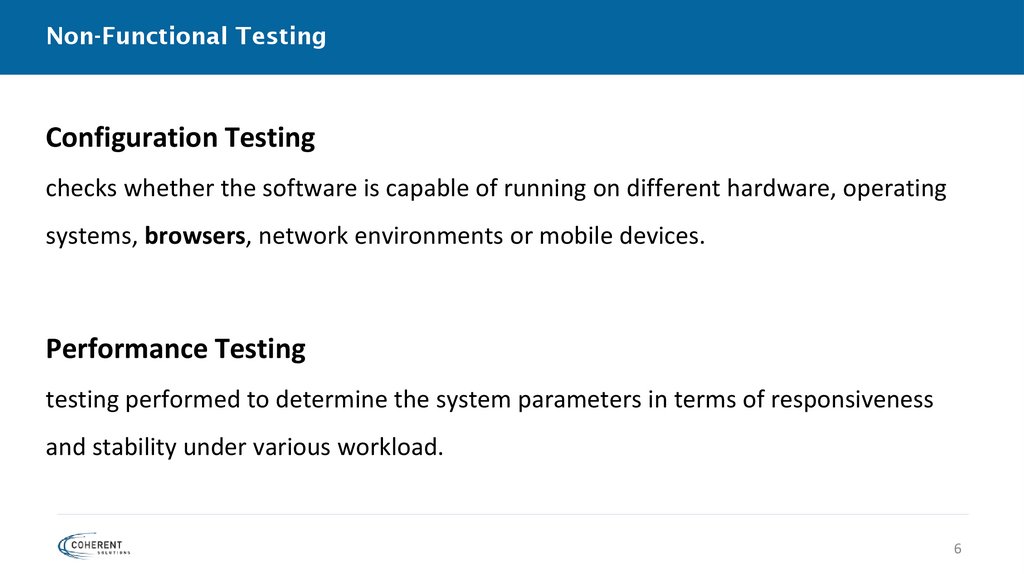Click the word workload in the last line
The width and height of the screenshot is (1024, 574).
pyautogui.click(x=396, y=447)
